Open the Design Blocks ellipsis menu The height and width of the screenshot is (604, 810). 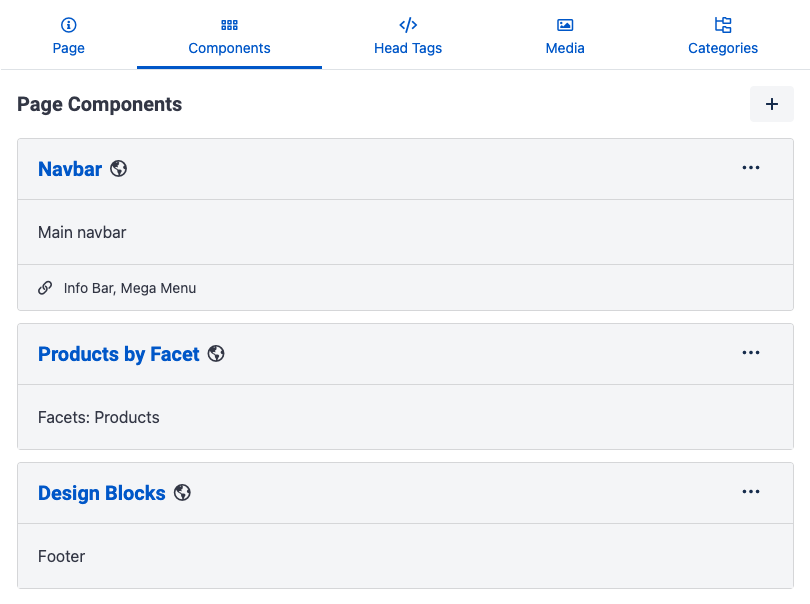[751, 491]
